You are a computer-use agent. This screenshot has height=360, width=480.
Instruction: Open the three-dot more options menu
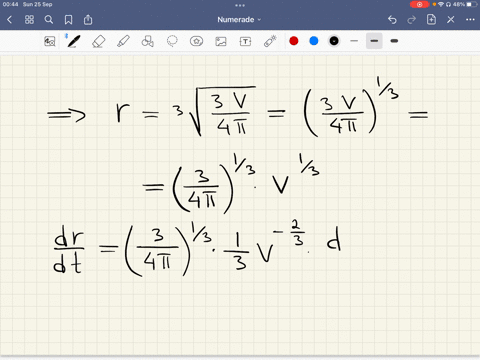(x=470, y=20)
